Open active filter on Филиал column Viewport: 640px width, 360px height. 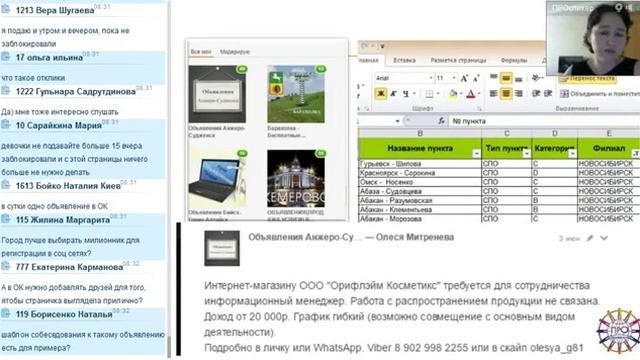(x=636, y=153)
